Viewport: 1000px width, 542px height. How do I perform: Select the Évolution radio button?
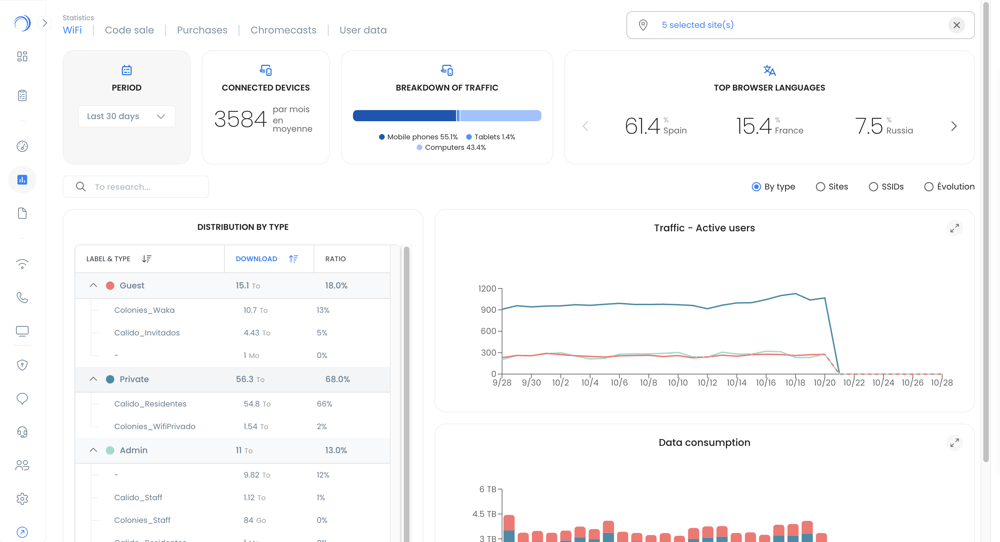coord(929,187)
